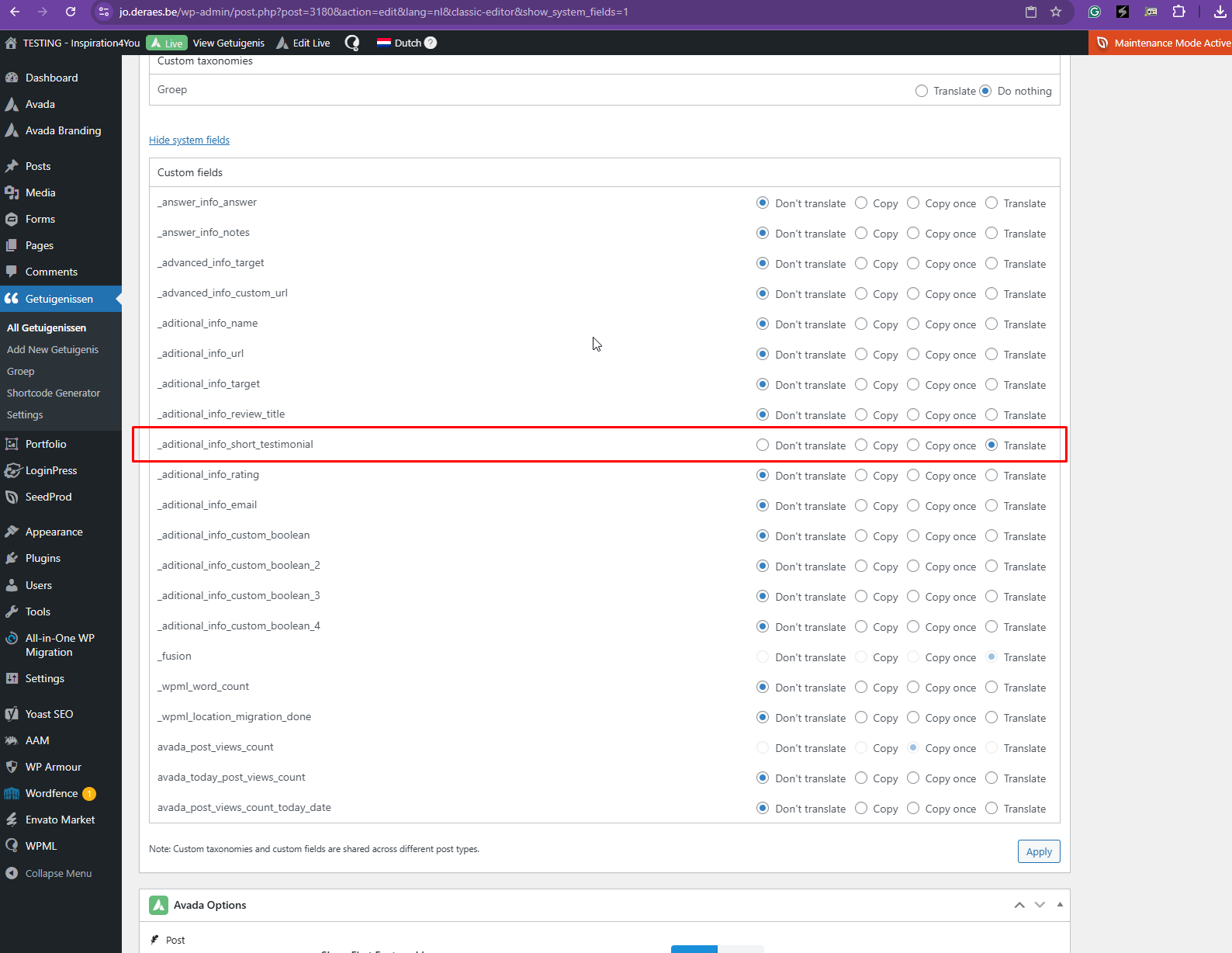The height and width of the screenshot is (953, 1232).
Task: Select Do nothing radio for Groep
Action: point(985,91)
